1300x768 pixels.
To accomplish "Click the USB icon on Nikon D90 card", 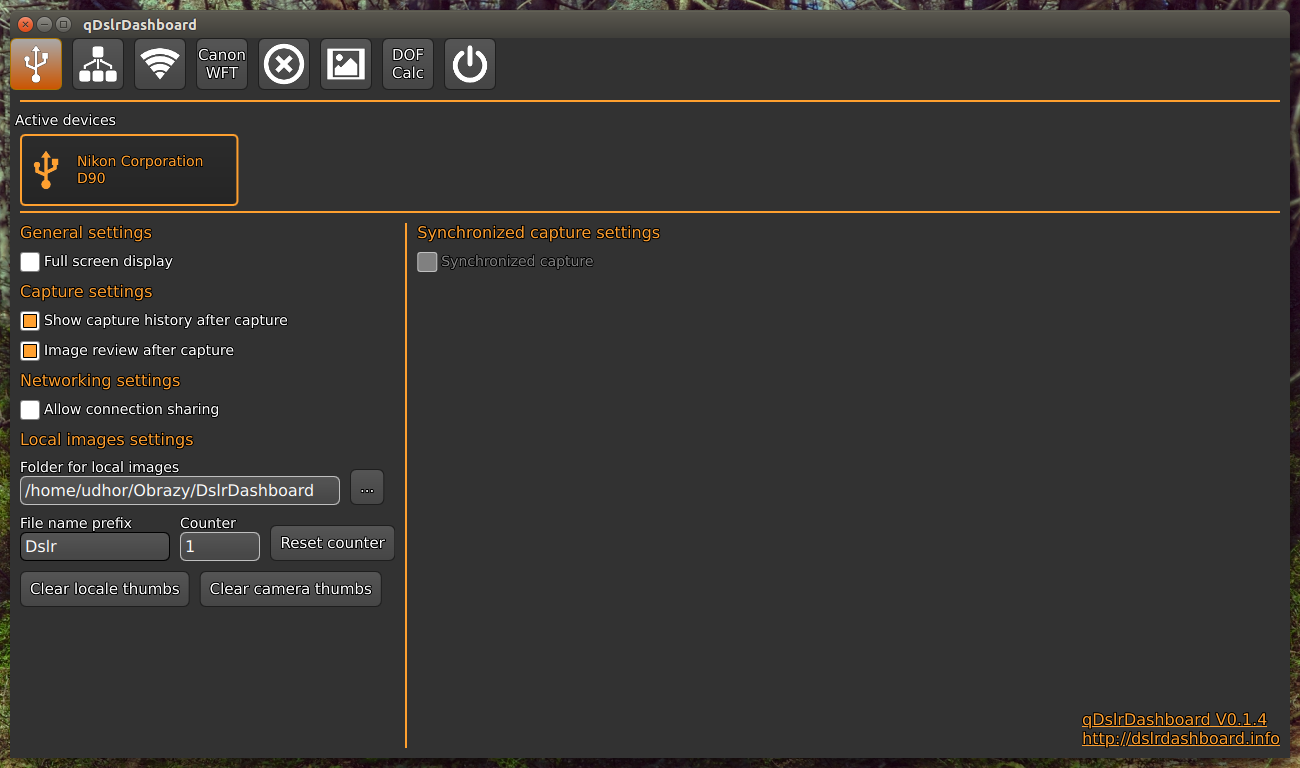I will pos(46,170).
